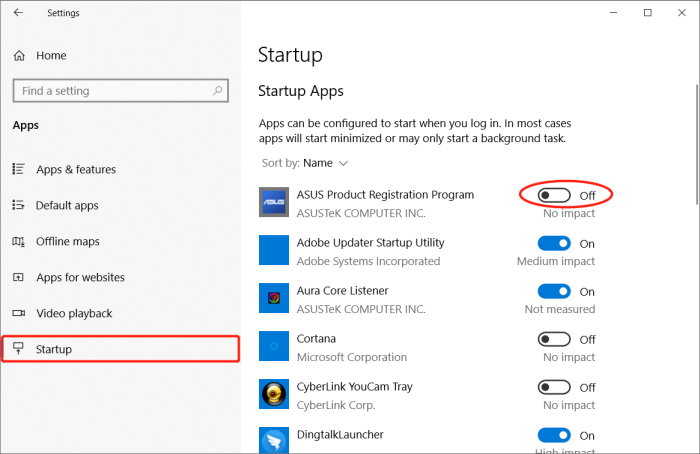700x454 pixels.
Task: Enable ASUS Product Registration Program startup
Action: tap(554, 195)
